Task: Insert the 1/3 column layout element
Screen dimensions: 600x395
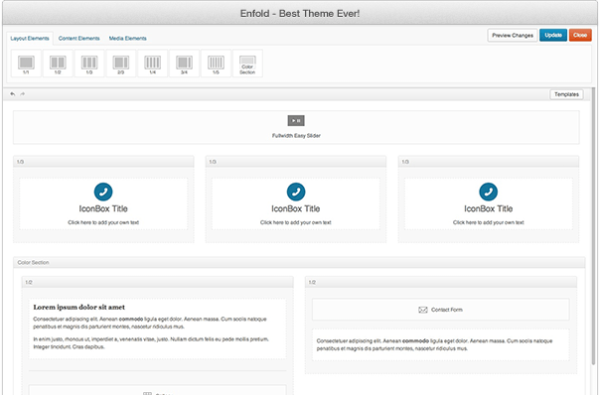Action: coord(89,64)
